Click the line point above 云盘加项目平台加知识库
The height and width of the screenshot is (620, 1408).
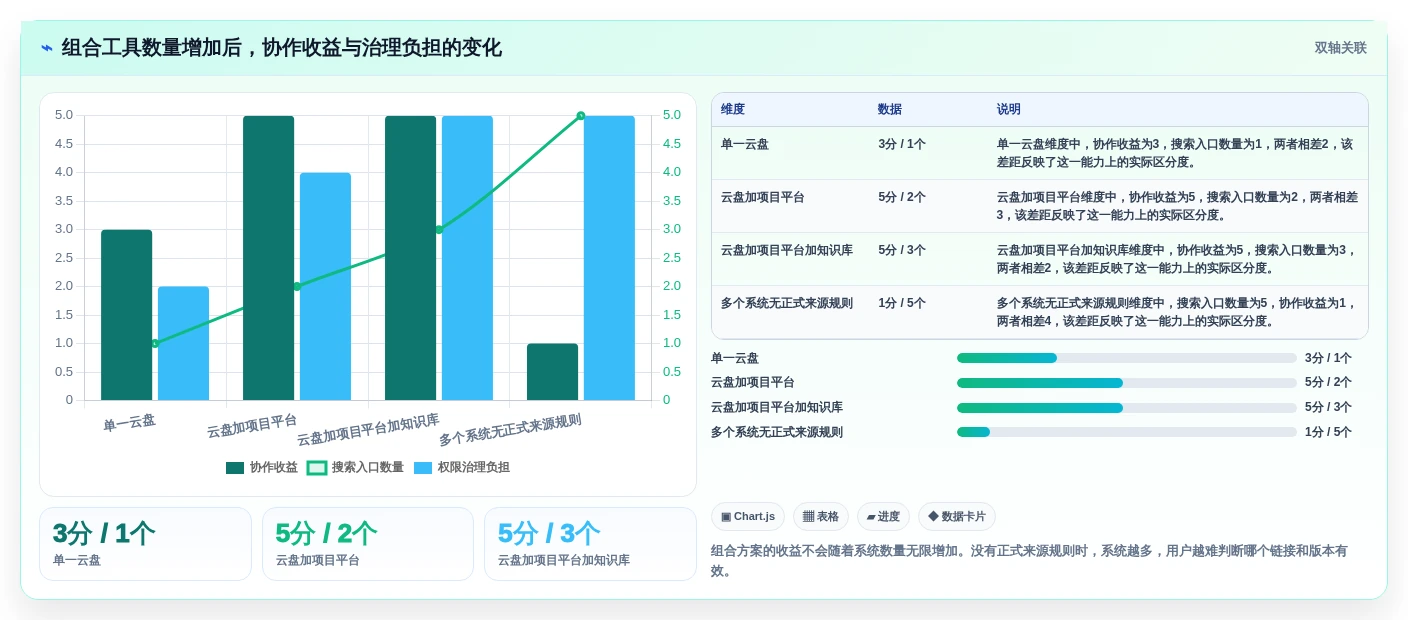438,229
